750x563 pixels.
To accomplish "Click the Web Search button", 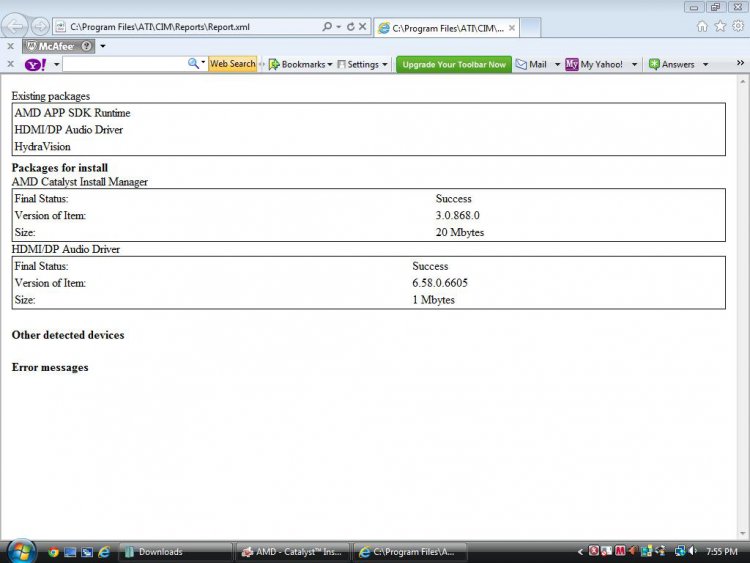I will pyautogui.click(x=232, y=64).
